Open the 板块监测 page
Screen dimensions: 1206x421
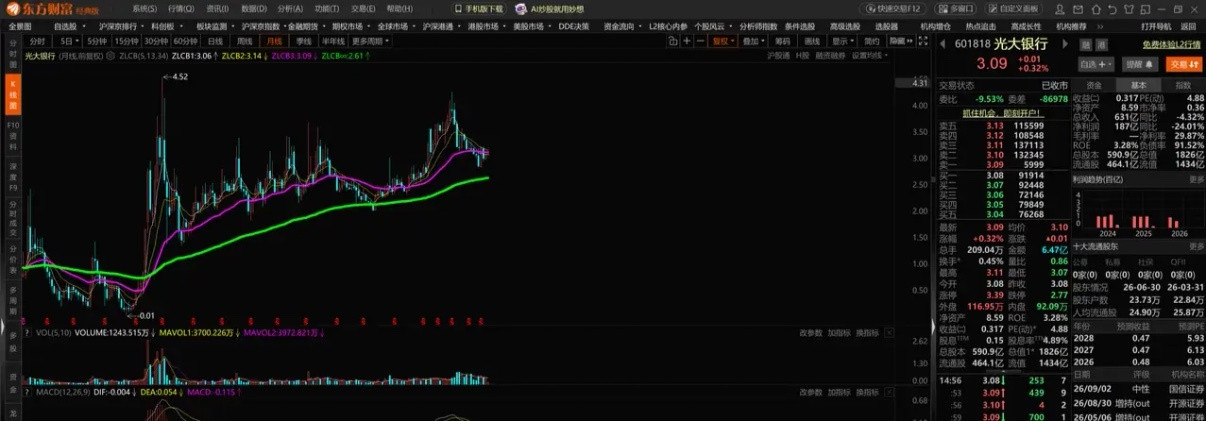(x=211, y=26)
